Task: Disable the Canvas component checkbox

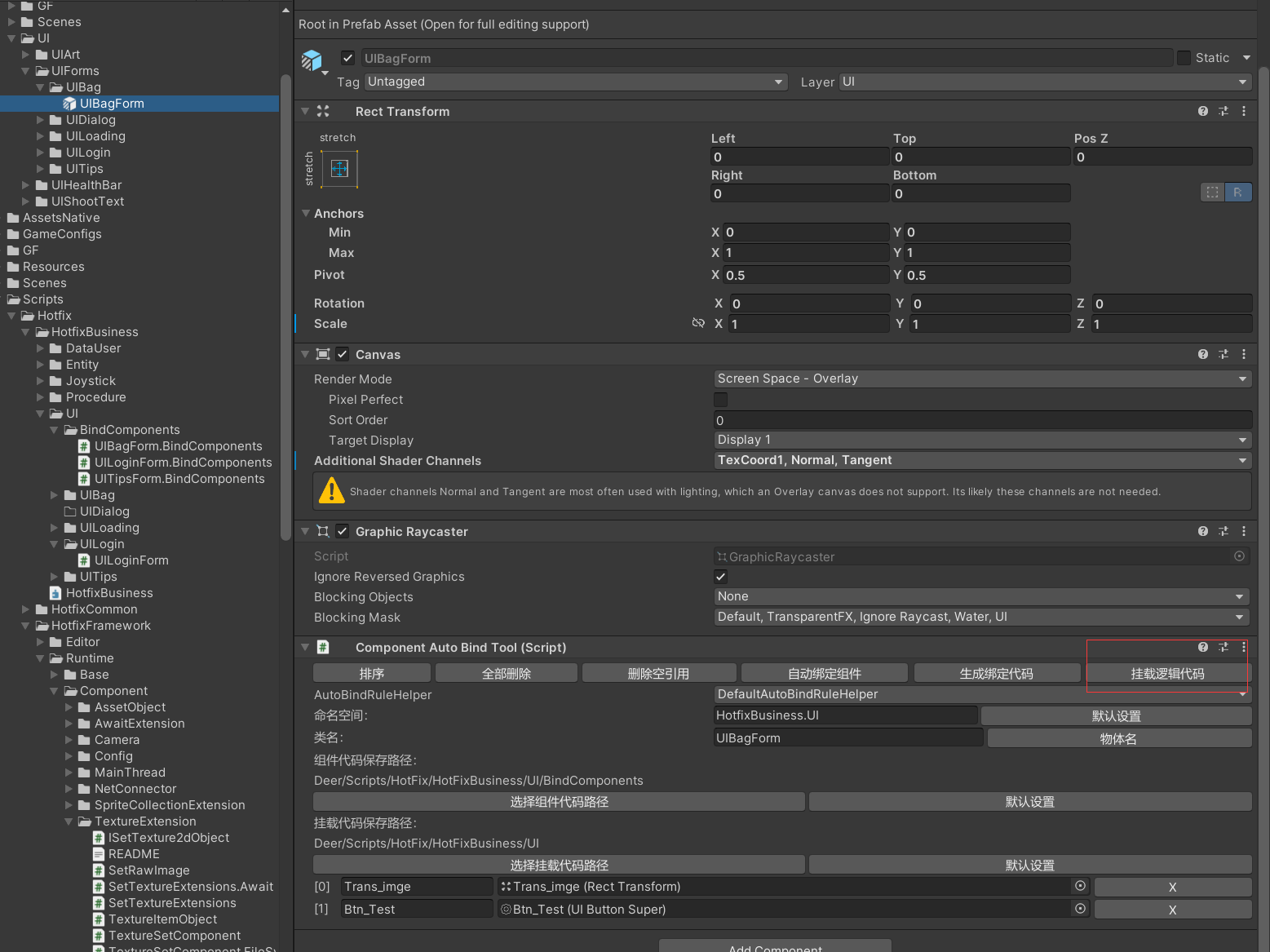Action: tap(343, 354)
